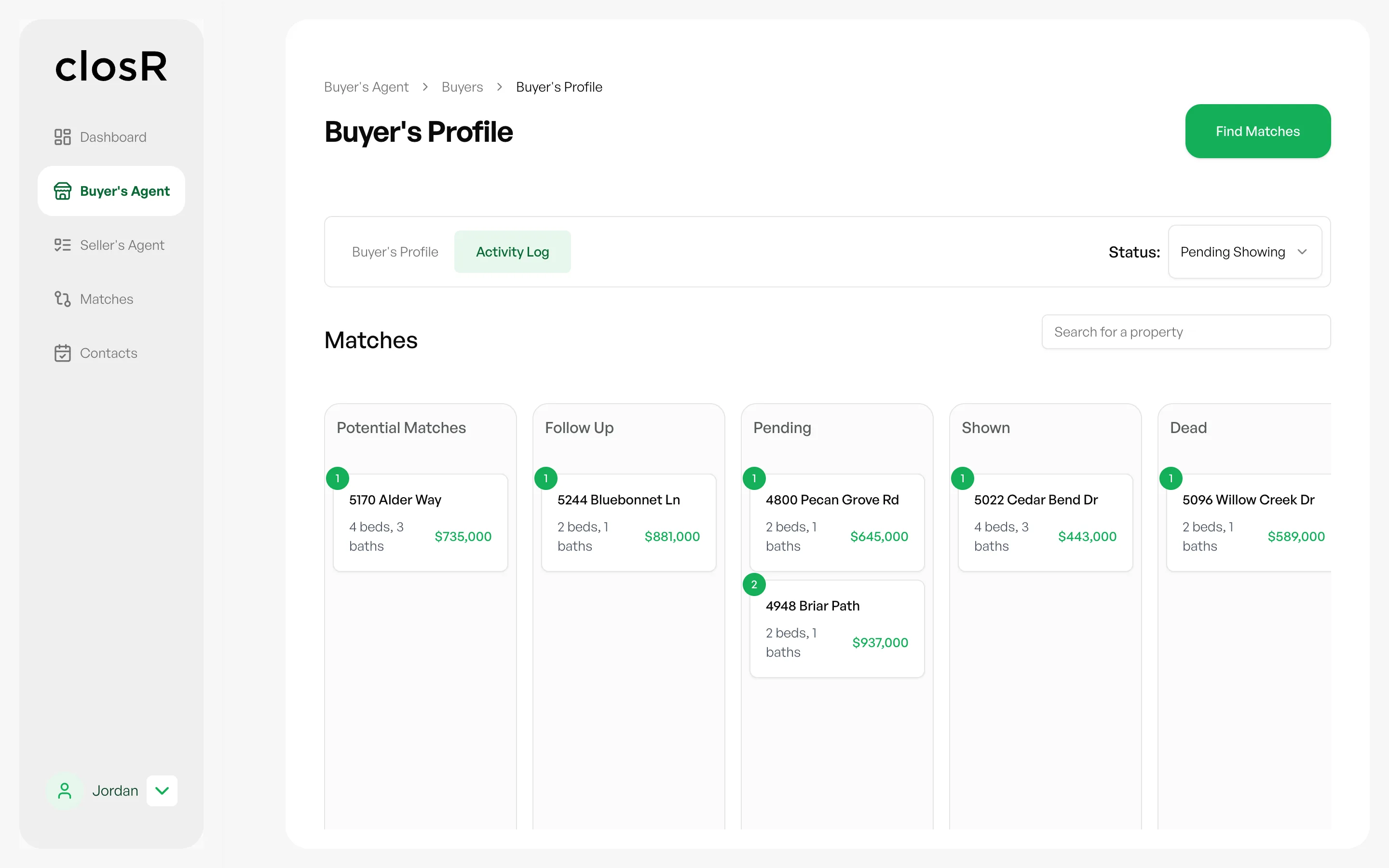Open Seller's Agent in the sidebar
1389x868 pixels.
111,245
